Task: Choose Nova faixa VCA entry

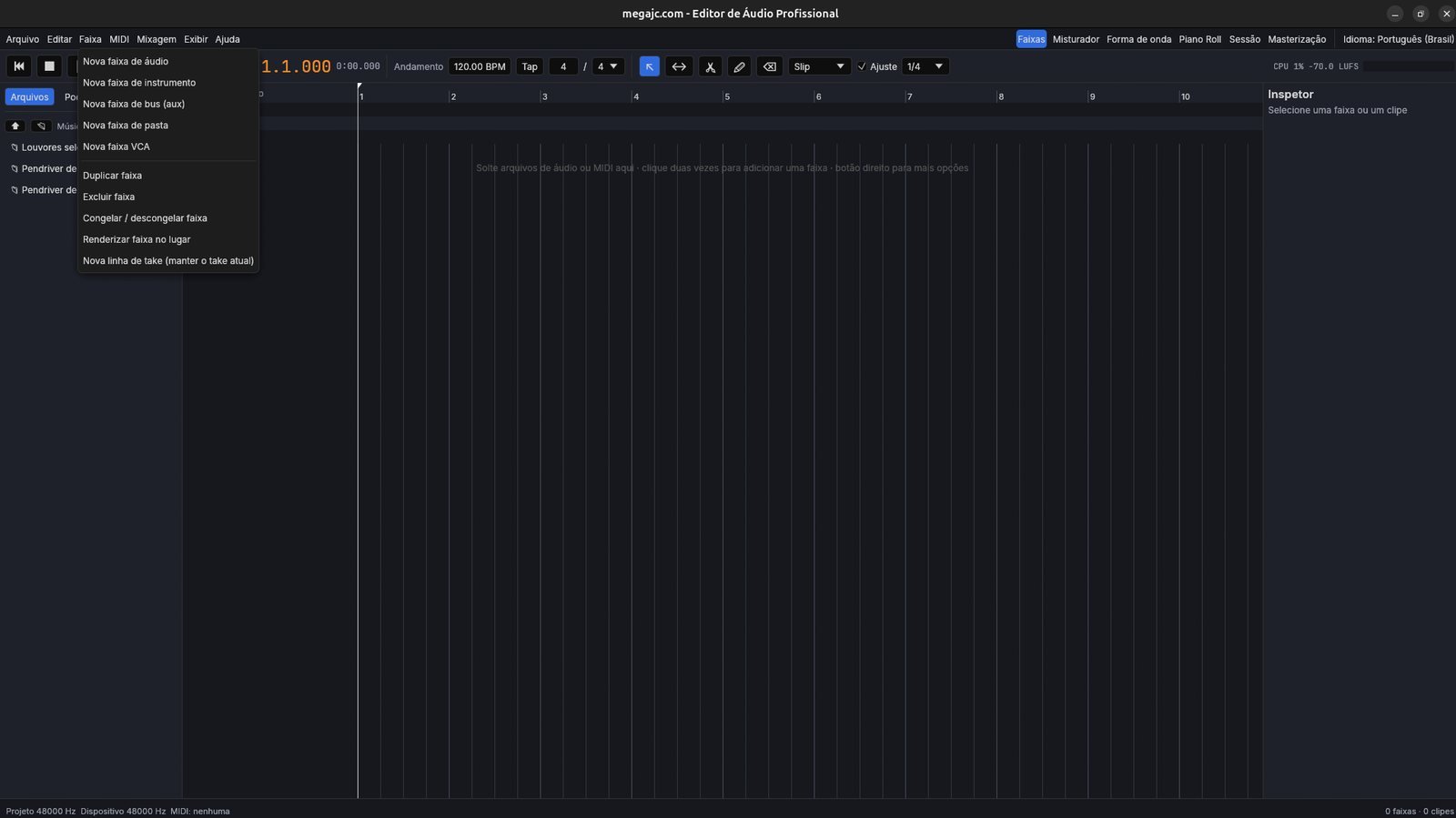Action: coord(168,146)
